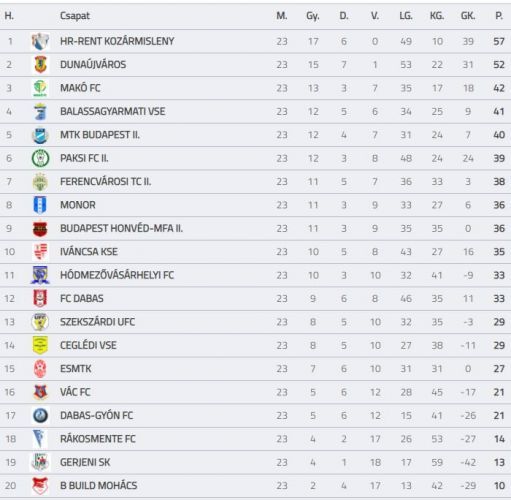The width and height of the screenshot is (511, 500).
Task: Select the Gerjeni SK table row name
Action: [x=85, y=462]
